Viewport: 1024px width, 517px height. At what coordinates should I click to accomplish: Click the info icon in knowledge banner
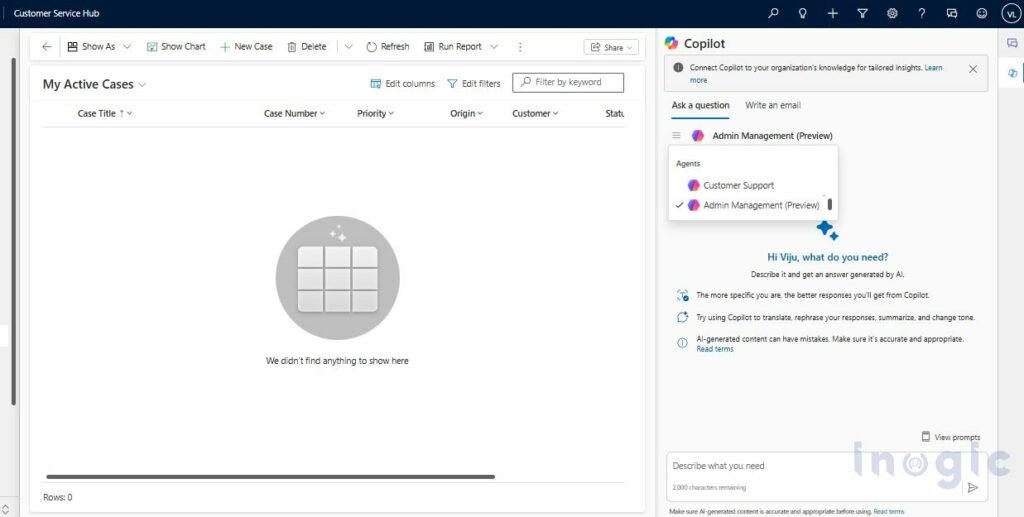pos(679,67)
